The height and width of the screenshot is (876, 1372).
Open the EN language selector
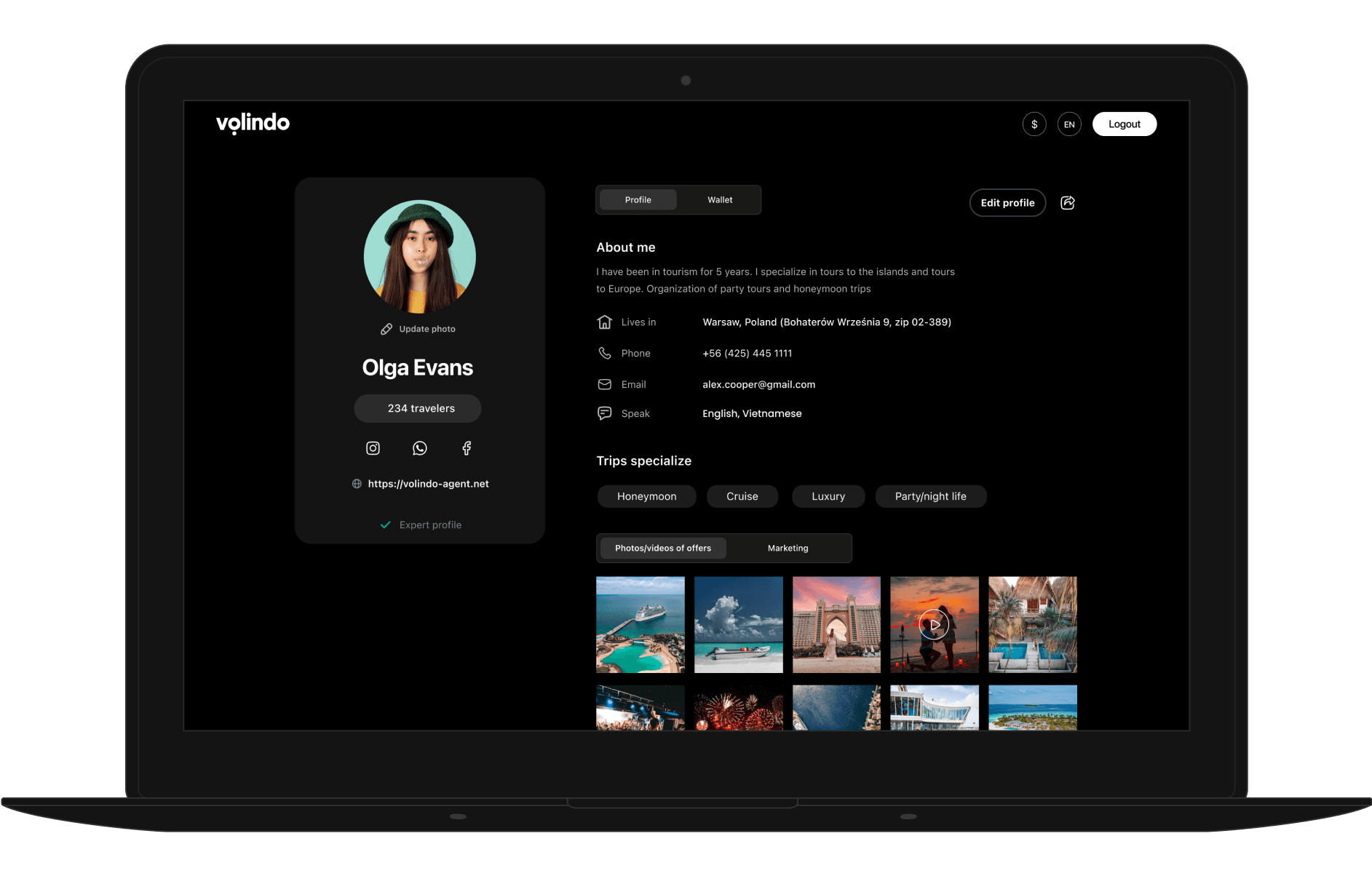point(1069,124)
